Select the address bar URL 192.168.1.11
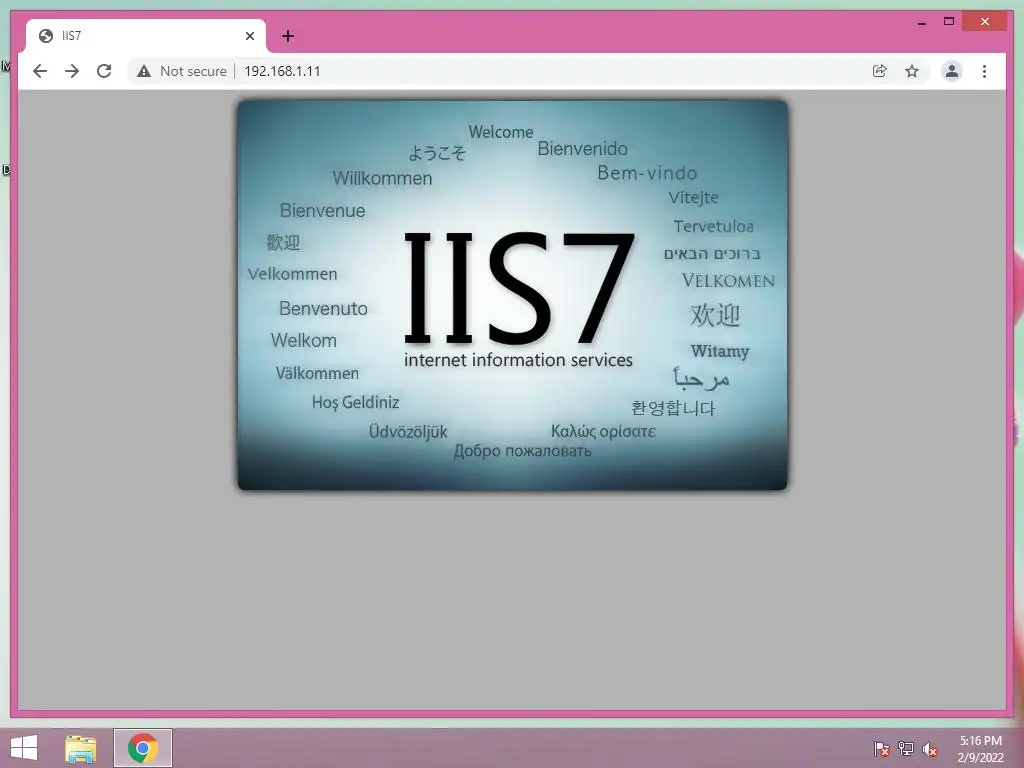 [x=282, y=71]
